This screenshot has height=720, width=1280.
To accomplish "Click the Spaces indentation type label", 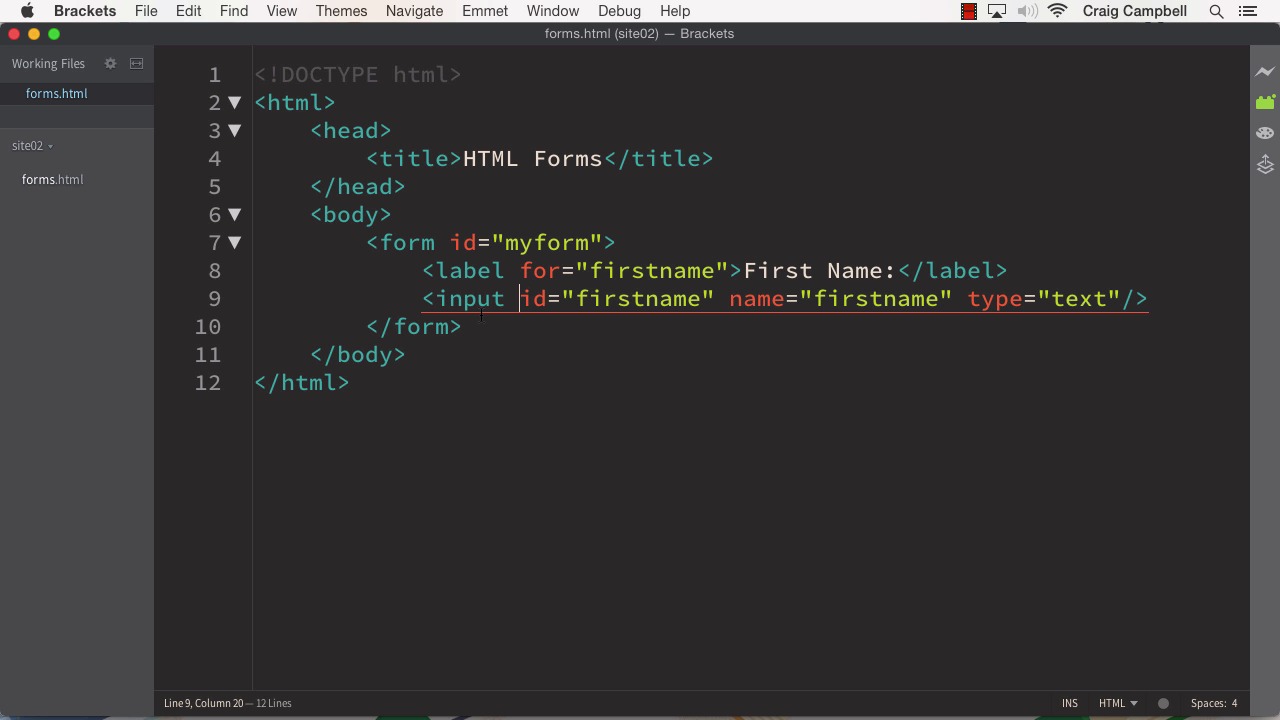I will (1208, 703).
